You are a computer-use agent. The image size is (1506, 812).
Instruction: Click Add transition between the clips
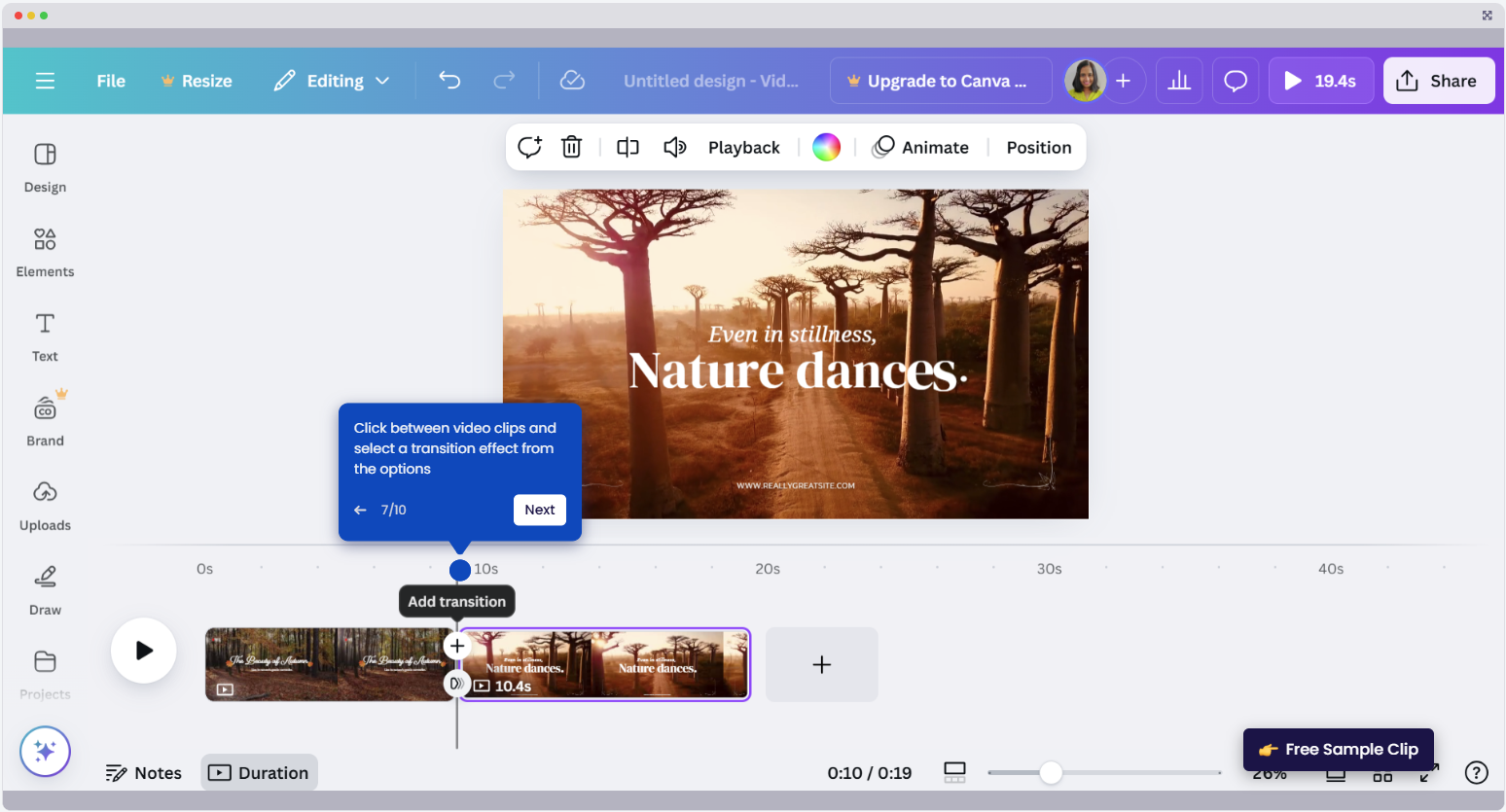(x=457, y=645)
